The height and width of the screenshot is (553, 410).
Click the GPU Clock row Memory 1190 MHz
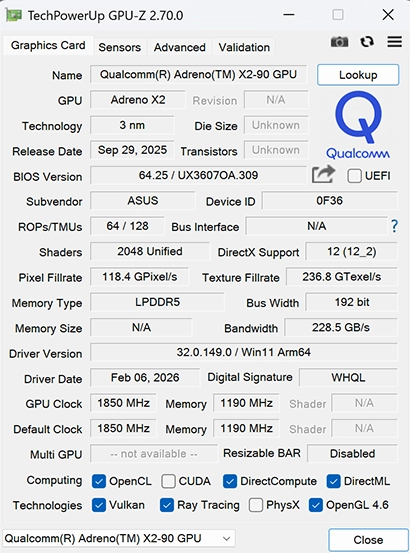(246, 403)
